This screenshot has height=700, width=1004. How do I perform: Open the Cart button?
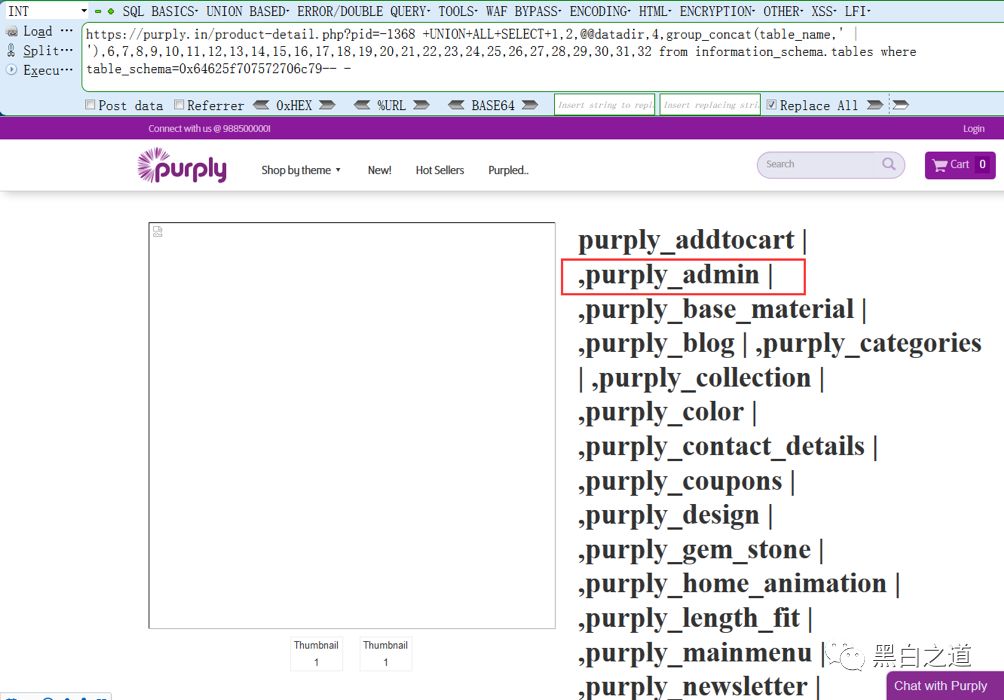point(960,165)
